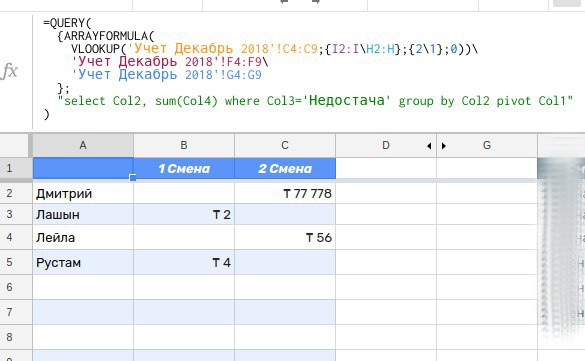The image size is (585, 361).
Task: Select column A header
Action: [x=83, y=145]
